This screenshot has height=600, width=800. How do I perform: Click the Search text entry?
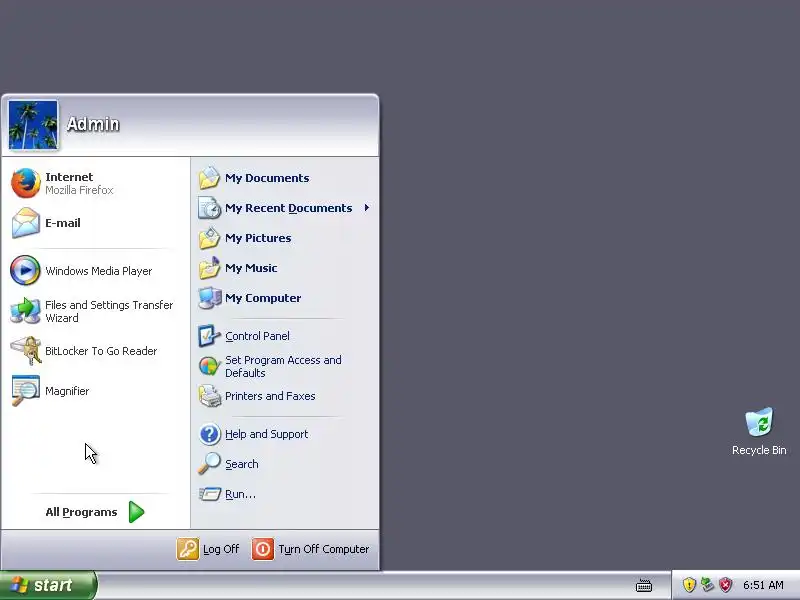tap(242, 464)
